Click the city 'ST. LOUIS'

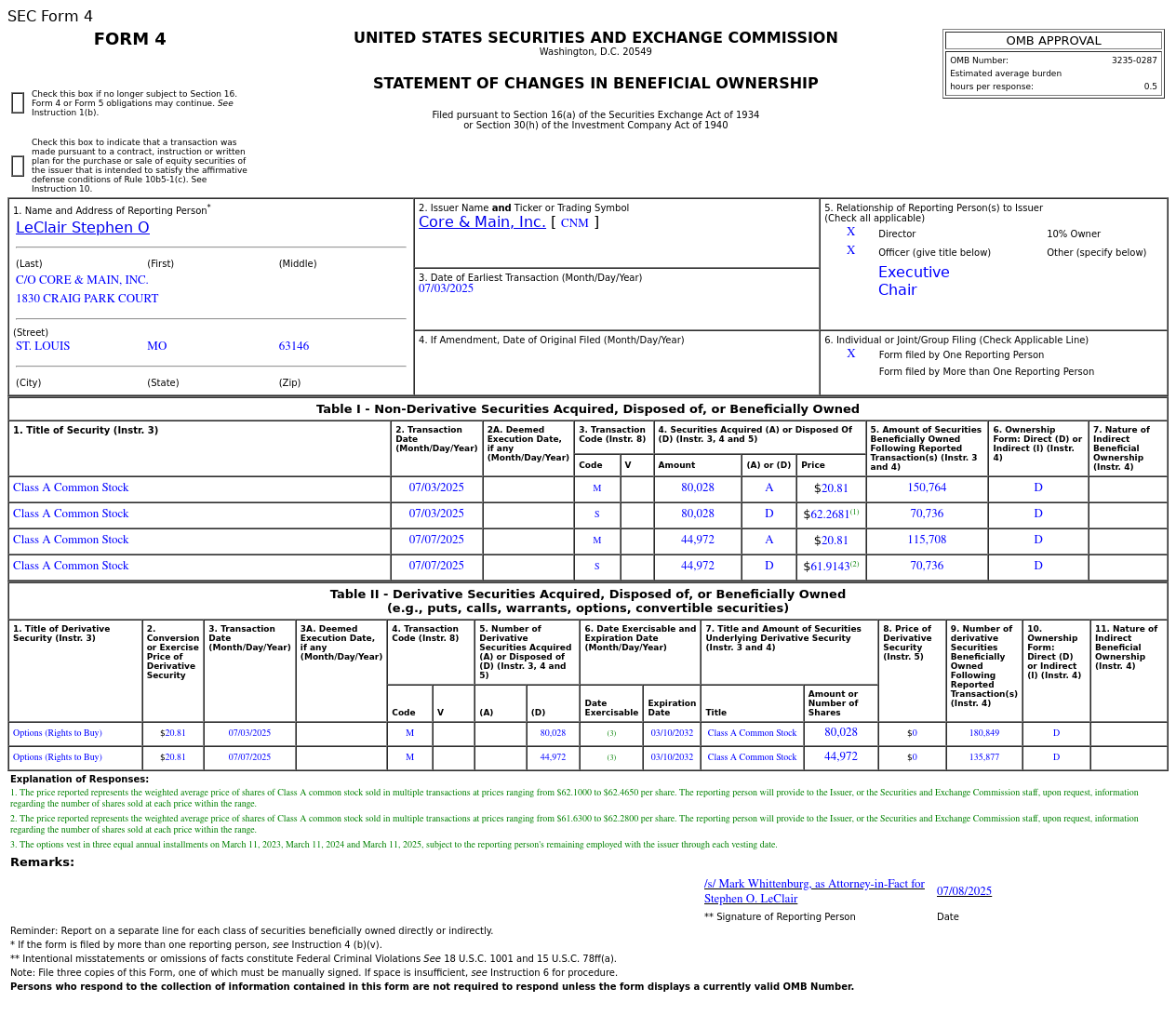[43, 346]
